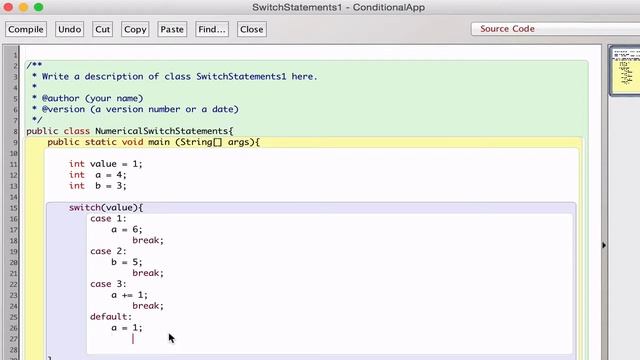Click the break statement under case 1
The height and width of the screenshot is (360, 640).
[x=148, y=240]
